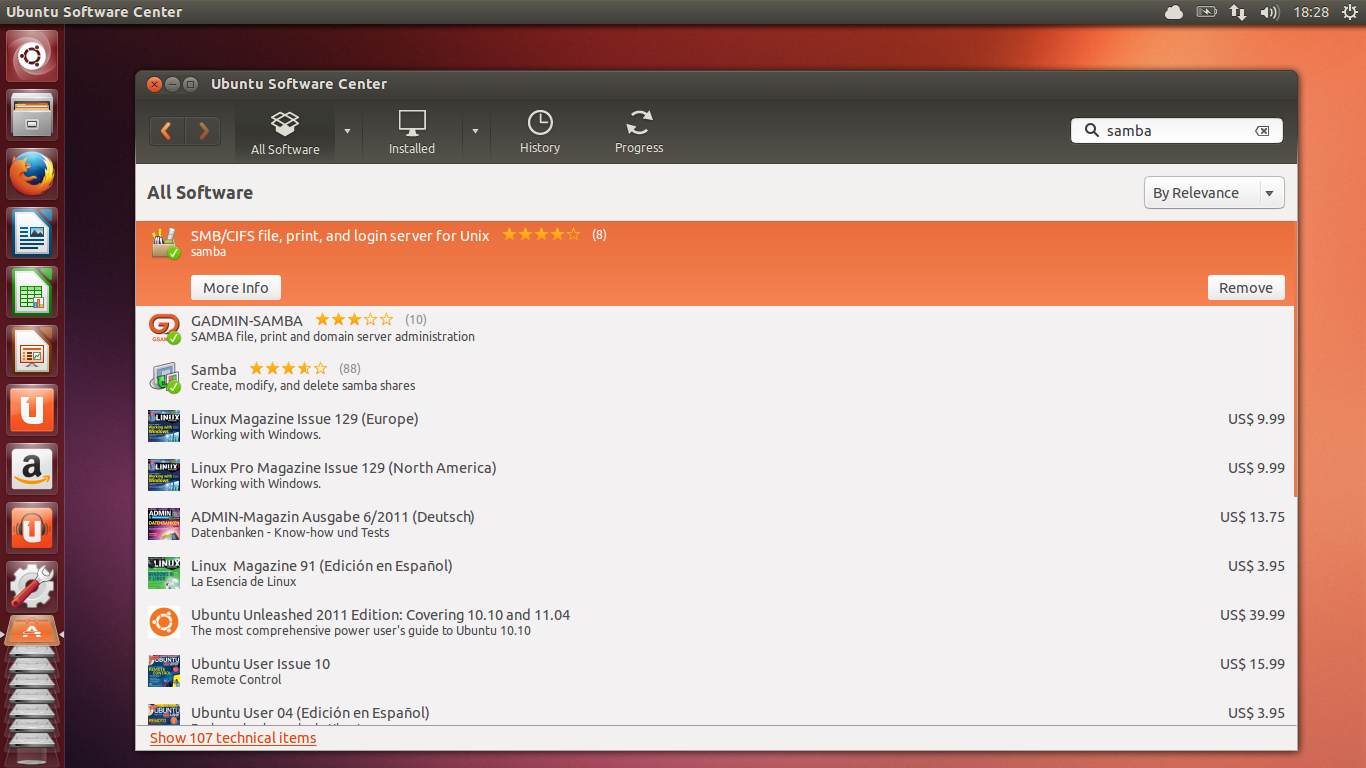Viewport: 1366px width, 768px height.
Task: Open the cloud indicator in top panel
Action: [x=1174, y=12]
